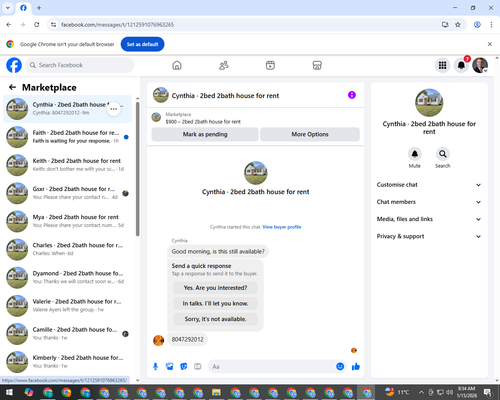The image size is (500, 400).
Task: Expand Media, files and links section
Action: (x=429, y=219)
